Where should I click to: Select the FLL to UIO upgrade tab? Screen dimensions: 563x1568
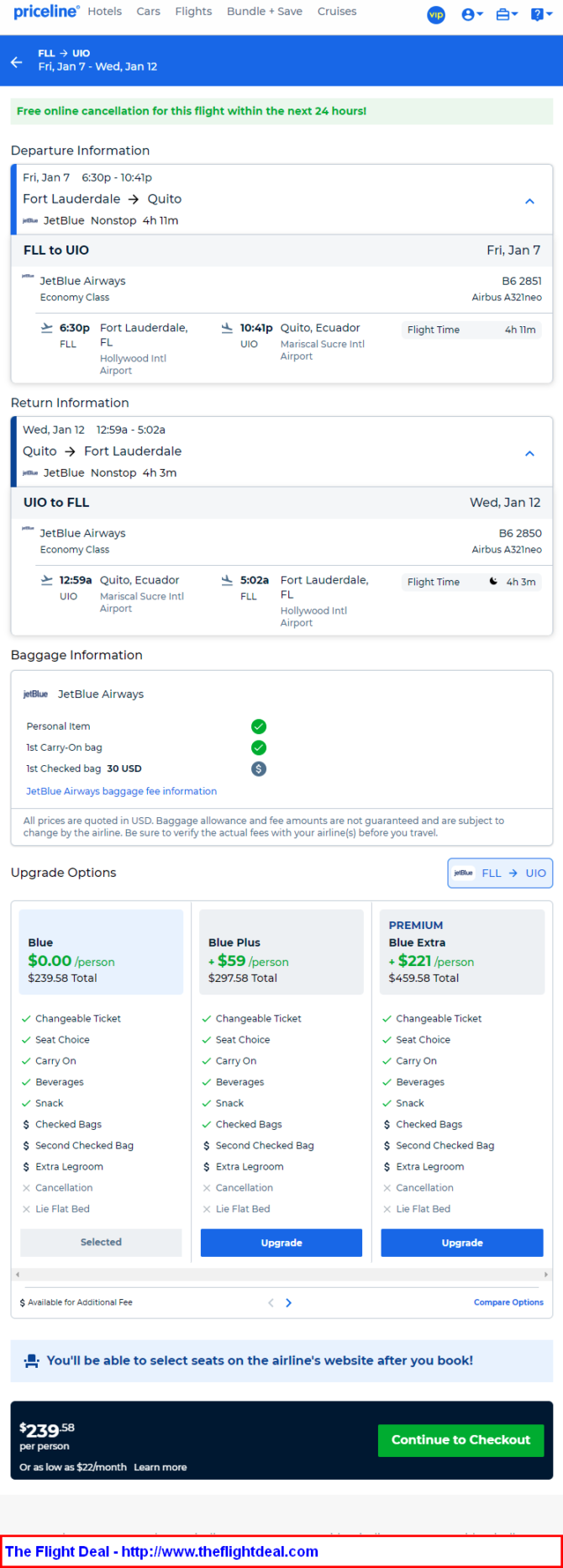click(x=500, y=873)
